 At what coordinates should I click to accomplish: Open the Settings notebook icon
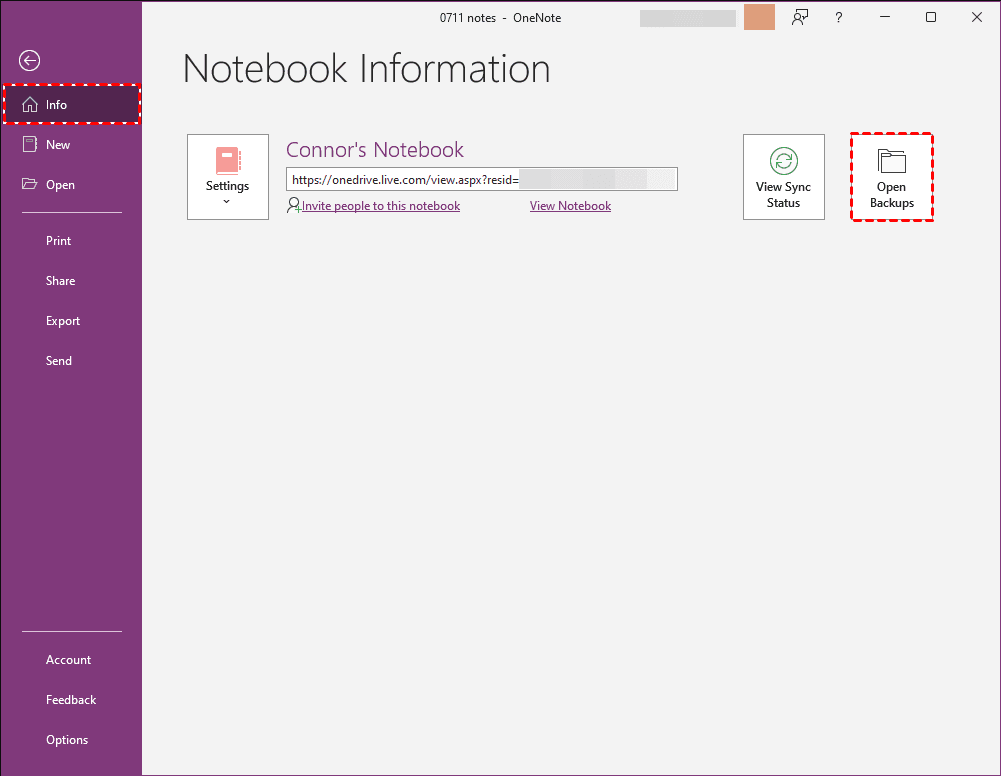coord(227,160)
